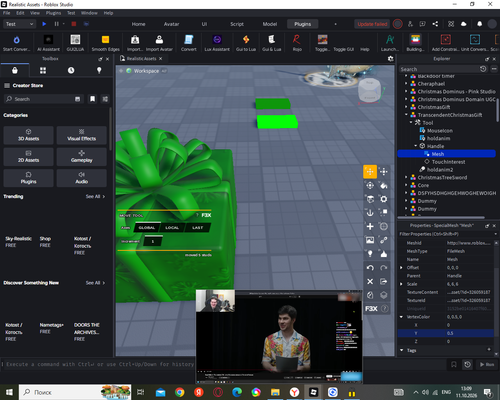Open the 3D Assets category
500x400 pixels.
coord(28,135)
